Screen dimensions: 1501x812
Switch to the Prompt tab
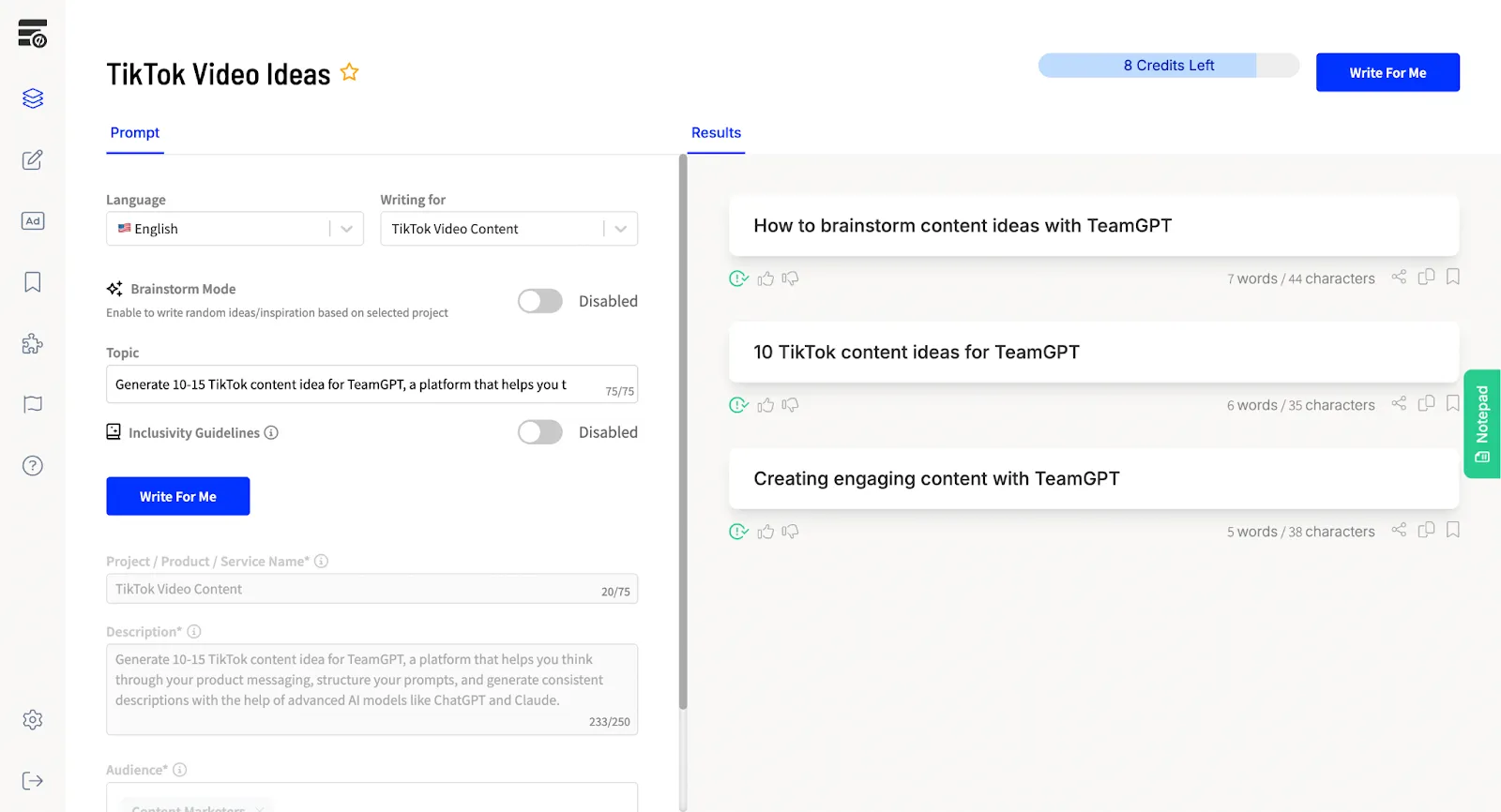tap(135, 133)
